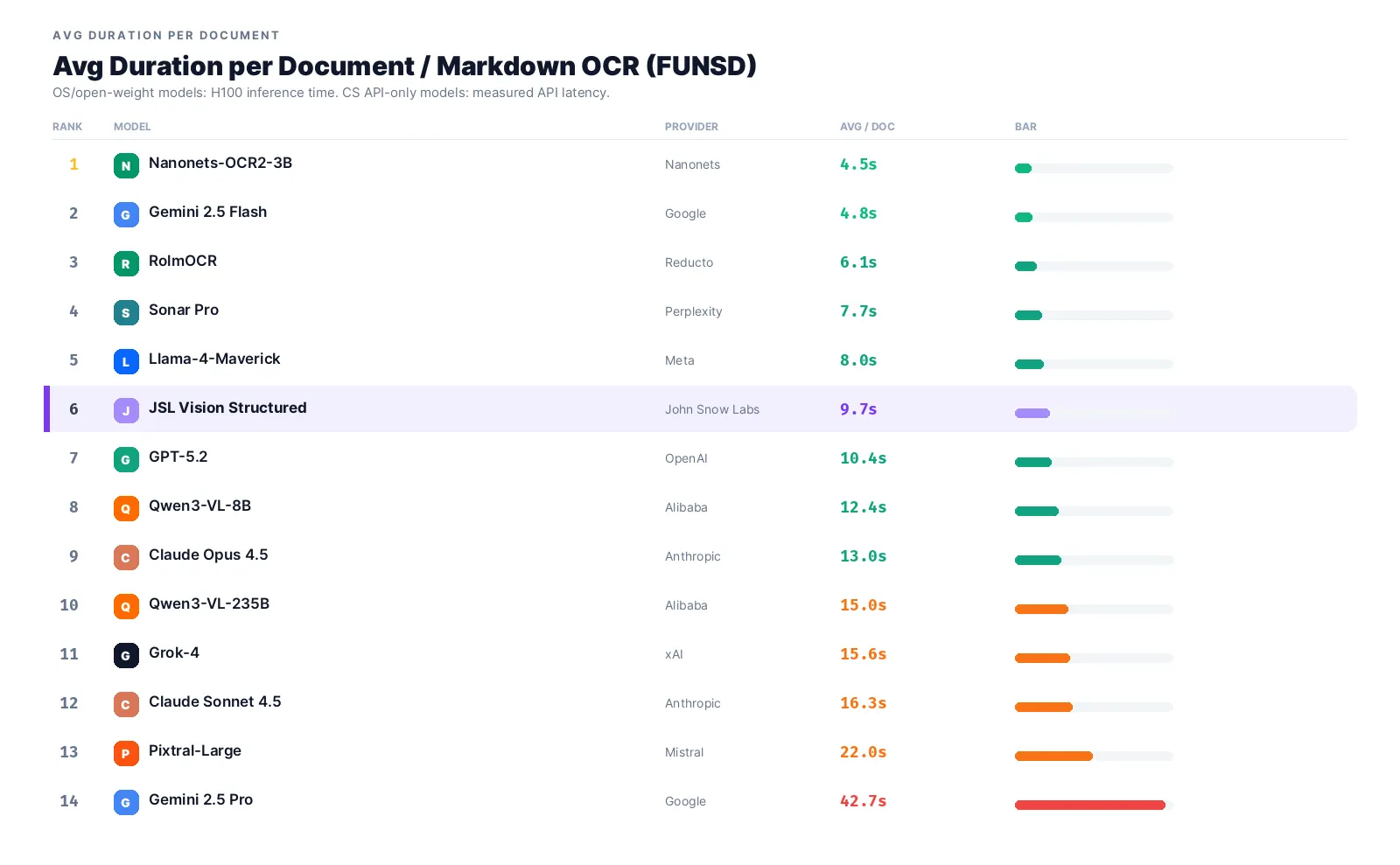Click the Alibaba label in Qwen3-VL-8B row
The width and height of the screenshot is (1400, 865).
[x=686, y=507]
